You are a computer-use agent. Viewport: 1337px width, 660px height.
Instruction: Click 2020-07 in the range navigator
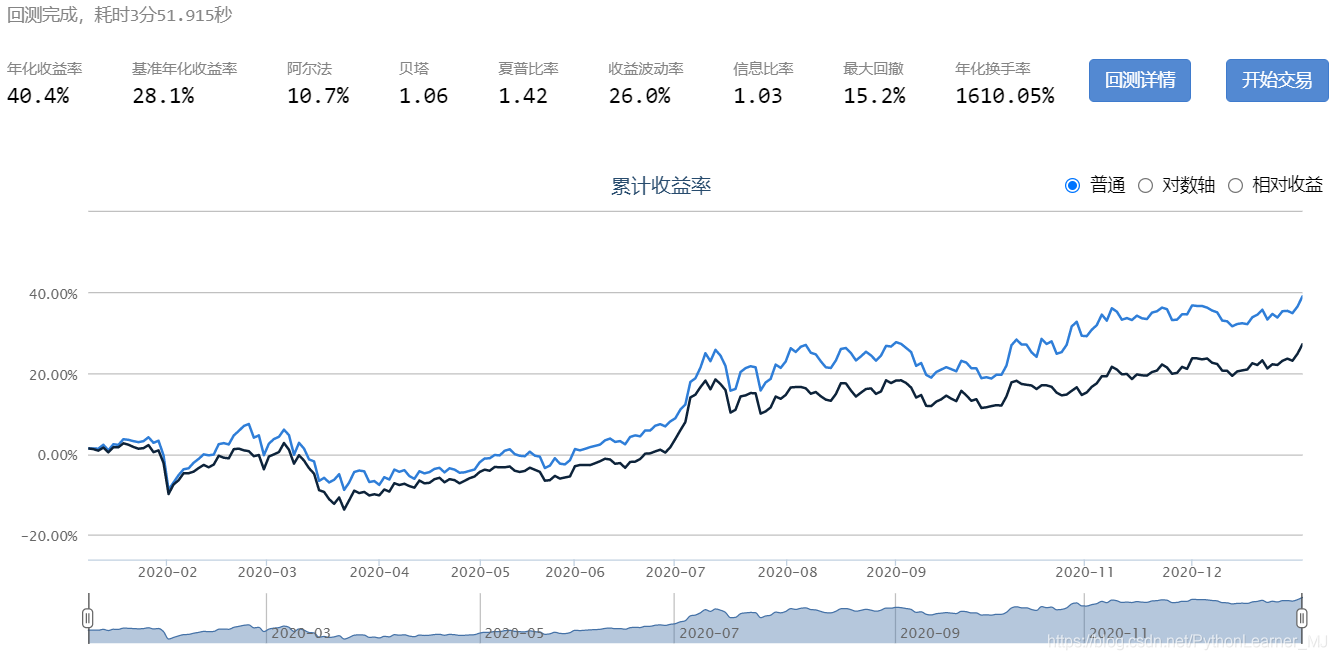click(x=708, y=633)
